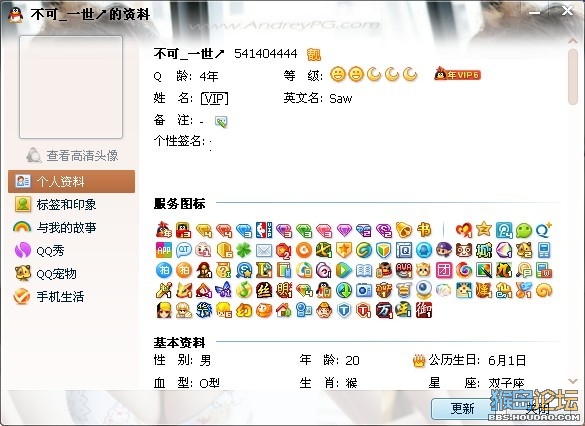Click the 基本资料 section heading
The height and width of the screenshot is (426, 585).
coord(179,342)
